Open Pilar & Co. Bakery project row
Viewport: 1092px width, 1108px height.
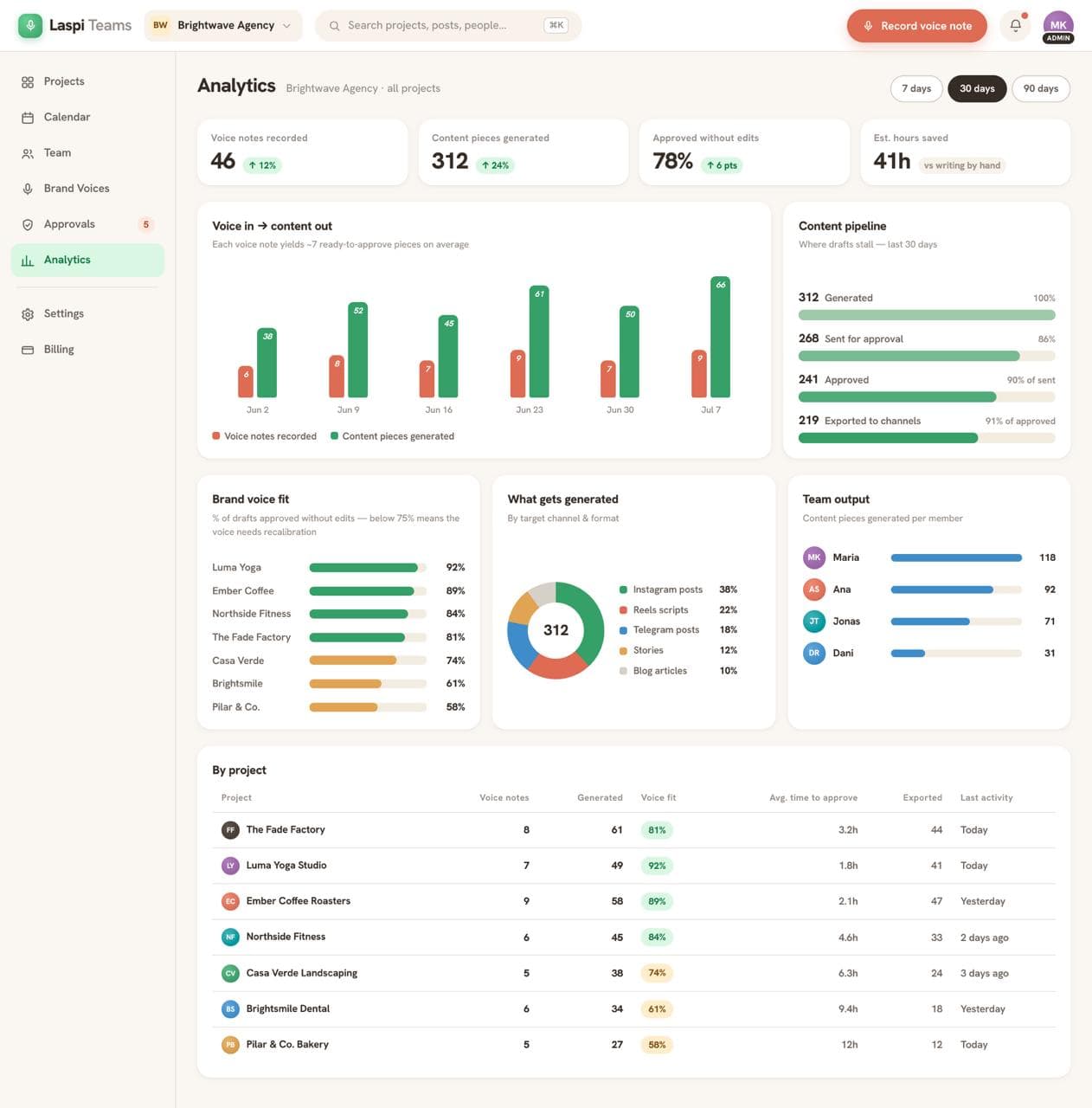[x=633, y=1045]
